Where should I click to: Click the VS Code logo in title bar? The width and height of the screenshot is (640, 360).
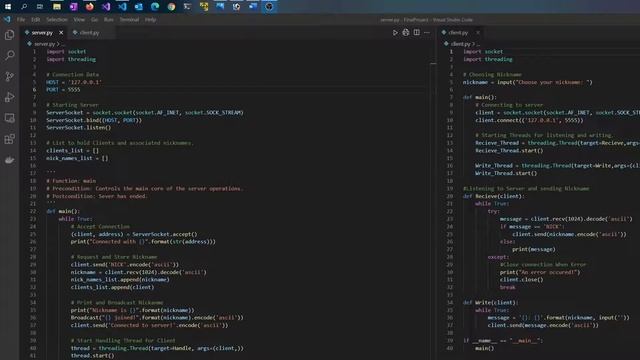point(7,19)
